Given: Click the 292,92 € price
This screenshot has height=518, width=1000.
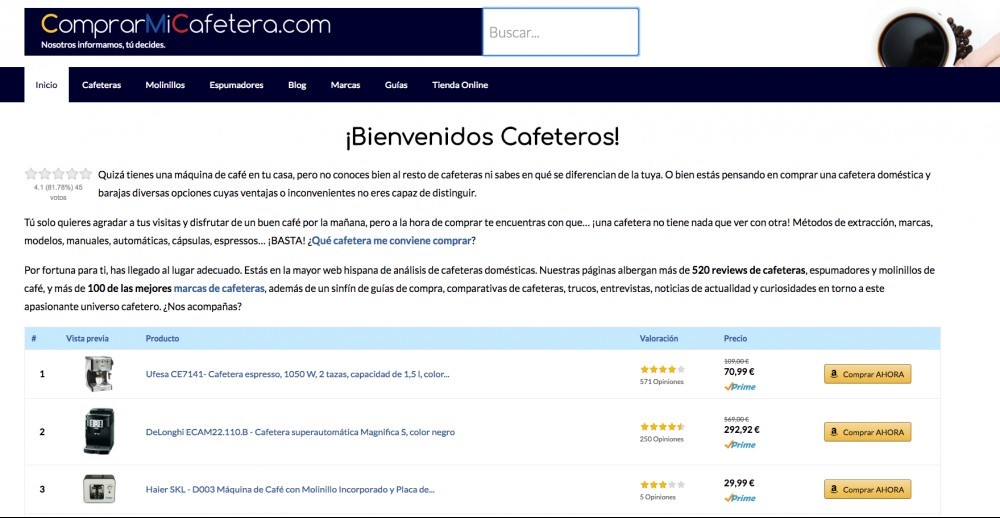Looking at the screenshot, I should tap(742, 429).
